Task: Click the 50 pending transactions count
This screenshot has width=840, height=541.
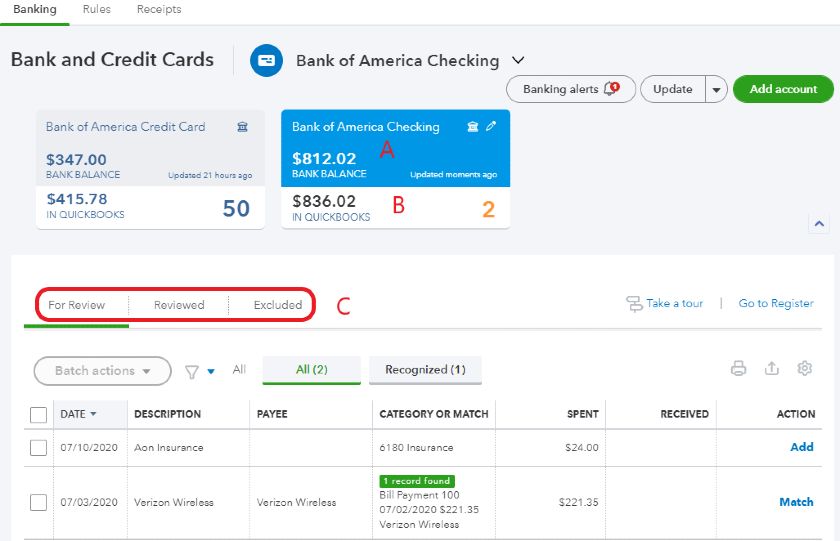Action: click(x=236, y=208)
